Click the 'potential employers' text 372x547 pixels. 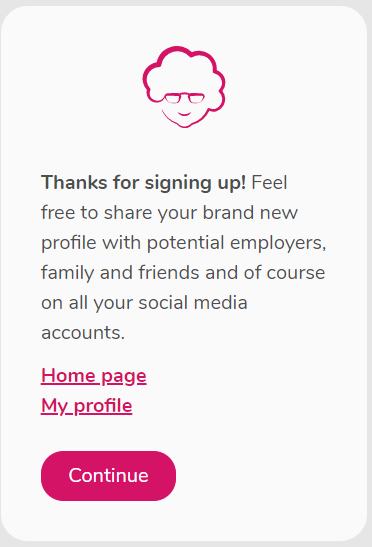(x=236, y=242)
